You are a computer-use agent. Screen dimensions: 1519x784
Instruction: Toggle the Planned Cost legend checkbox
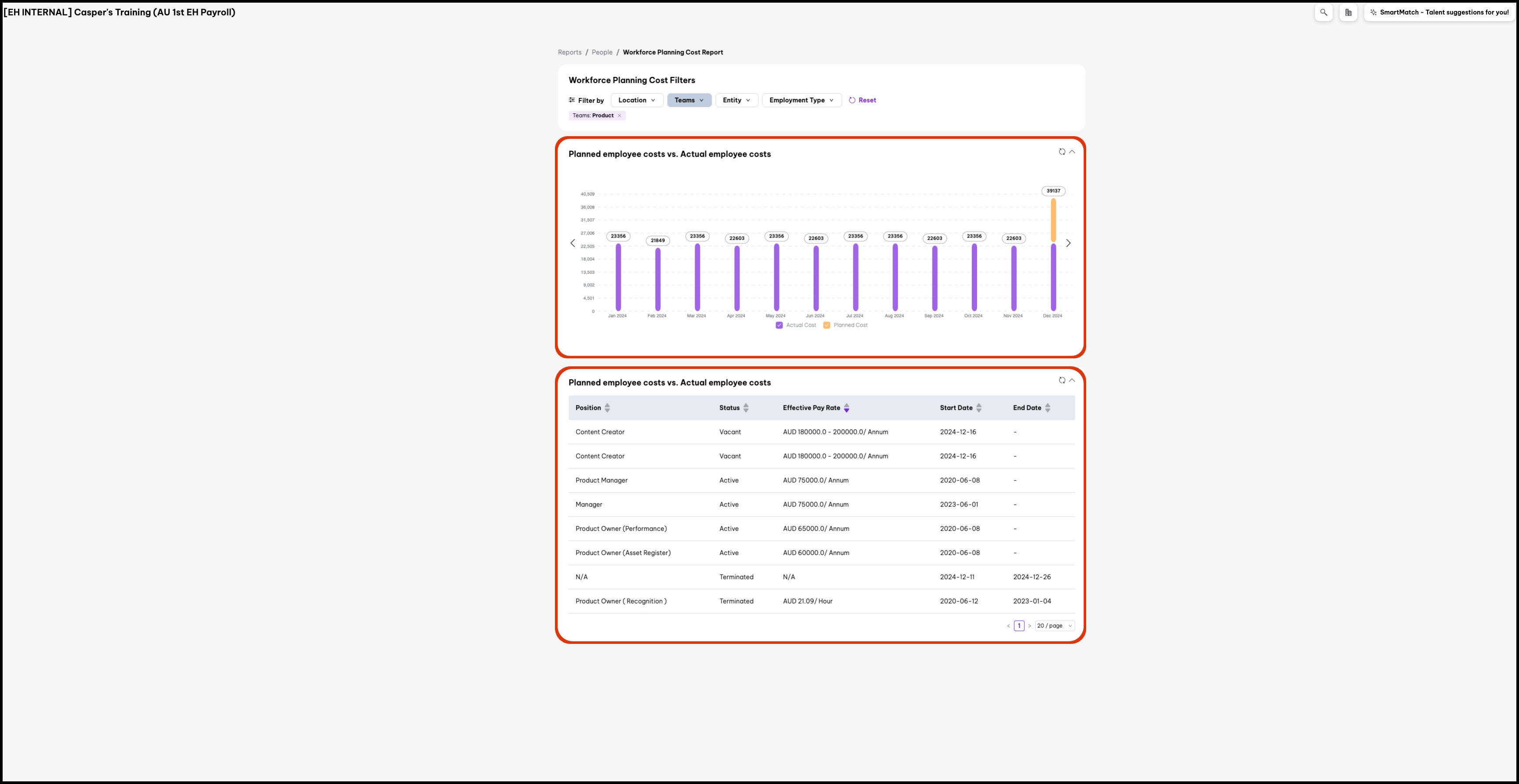pos(827,325)
